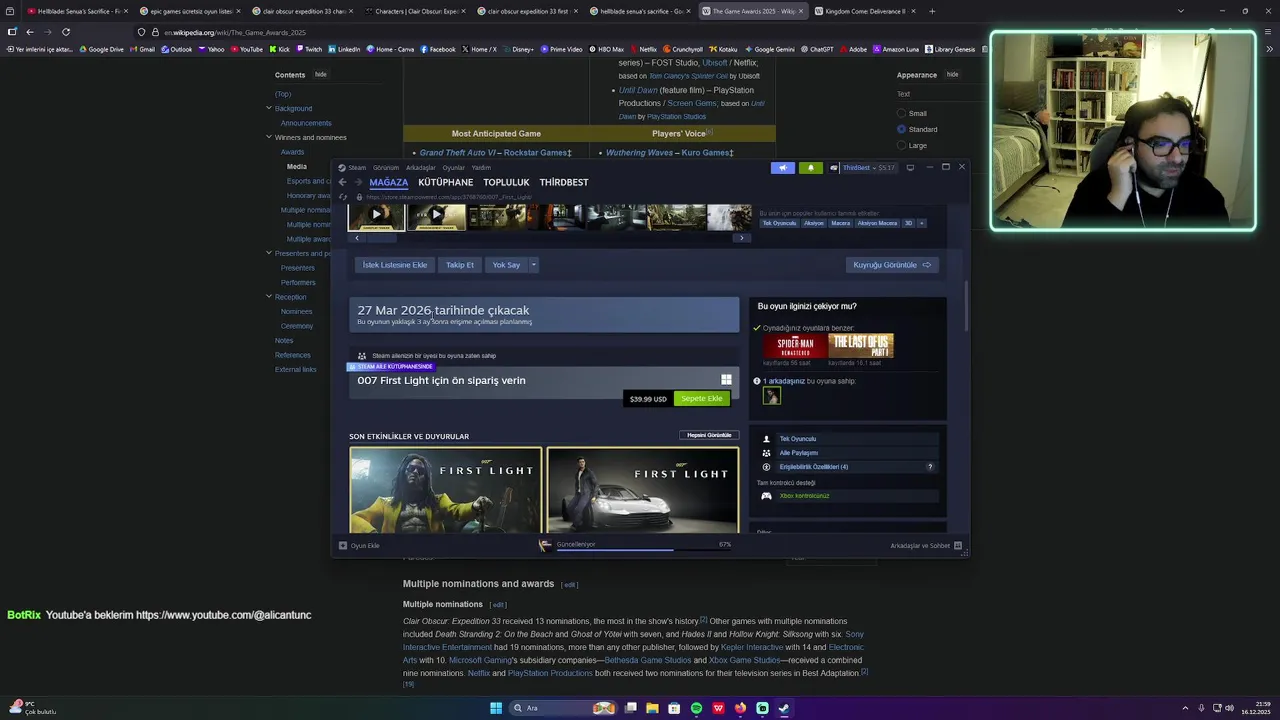Click The Last of Us Part I image
This screenshot has width=1280, height=720.
click(861, 346)
